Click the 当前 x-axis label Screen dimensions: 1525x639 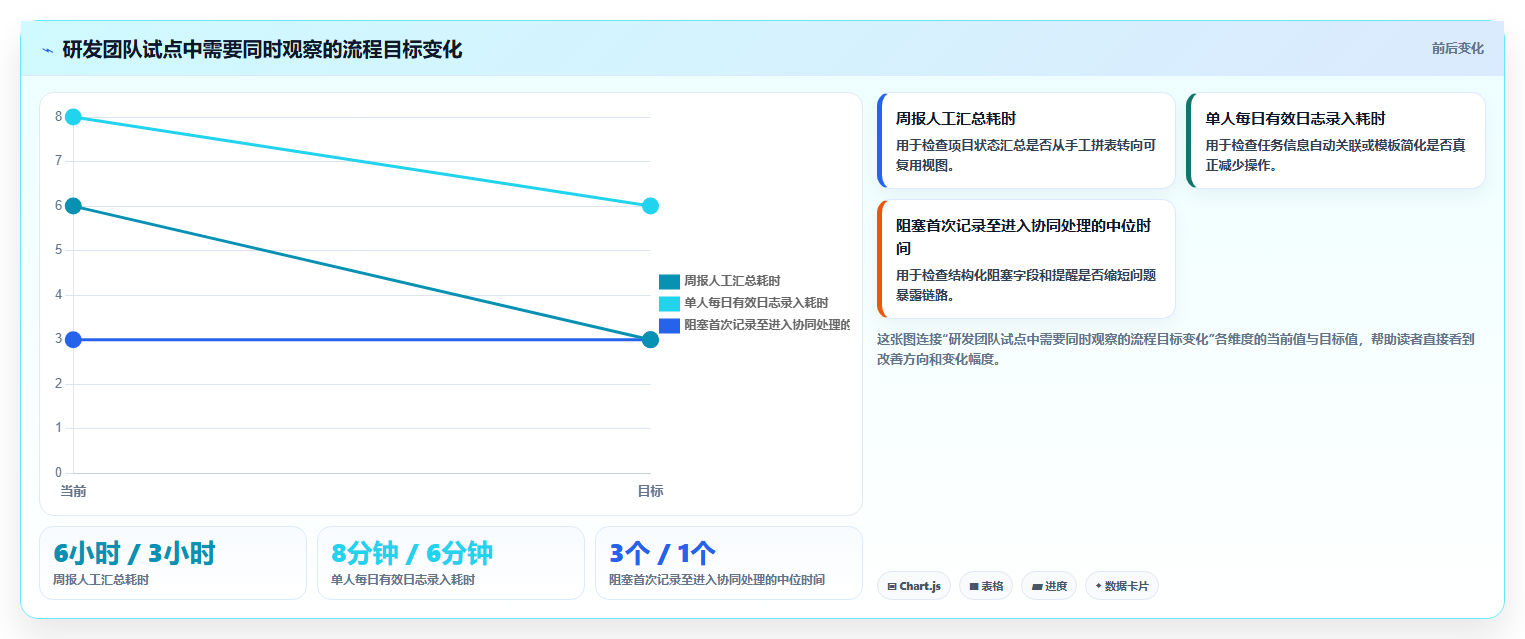coord(73,491)
